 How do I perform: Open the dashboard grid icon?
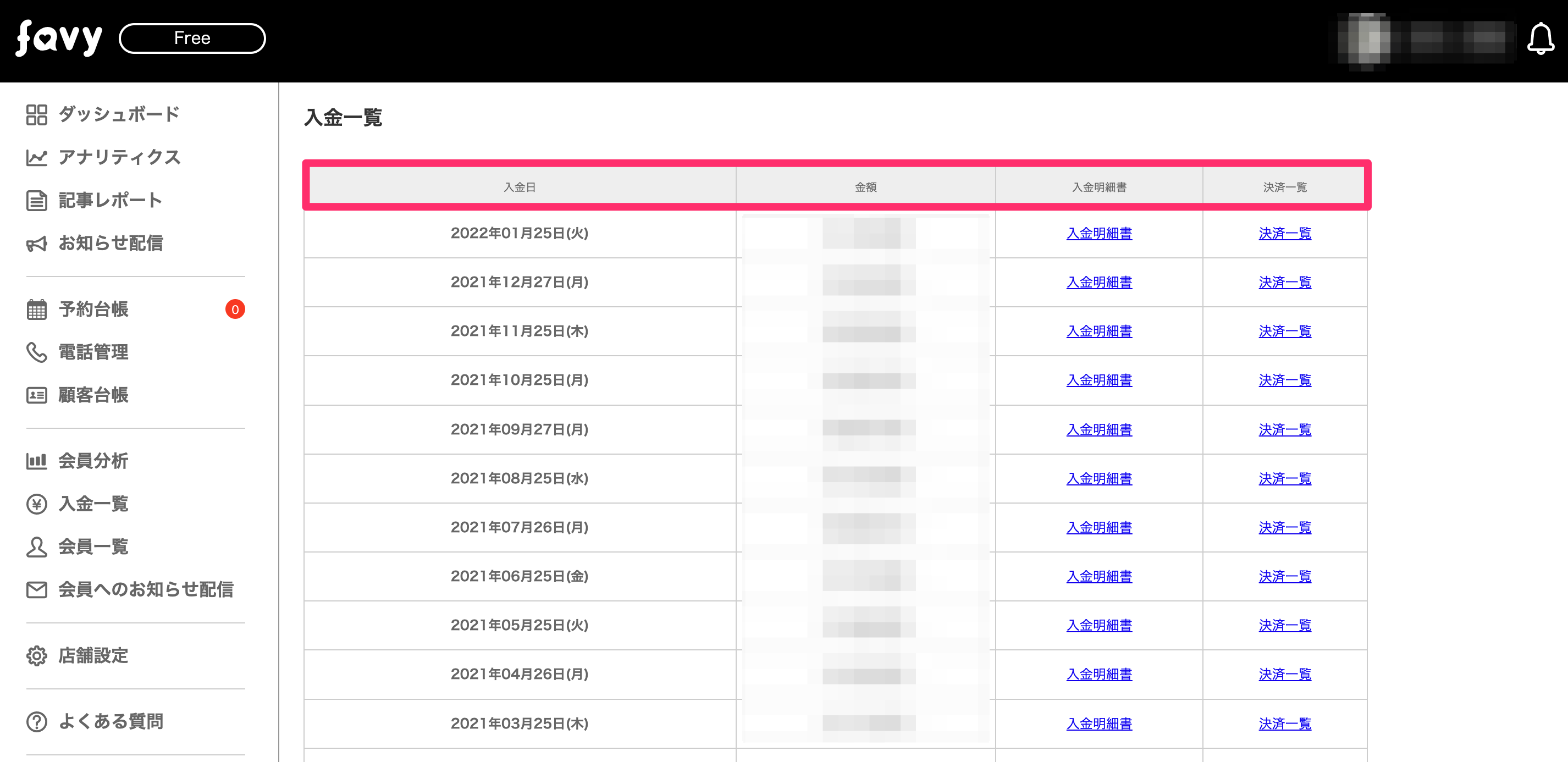[36, 114]
